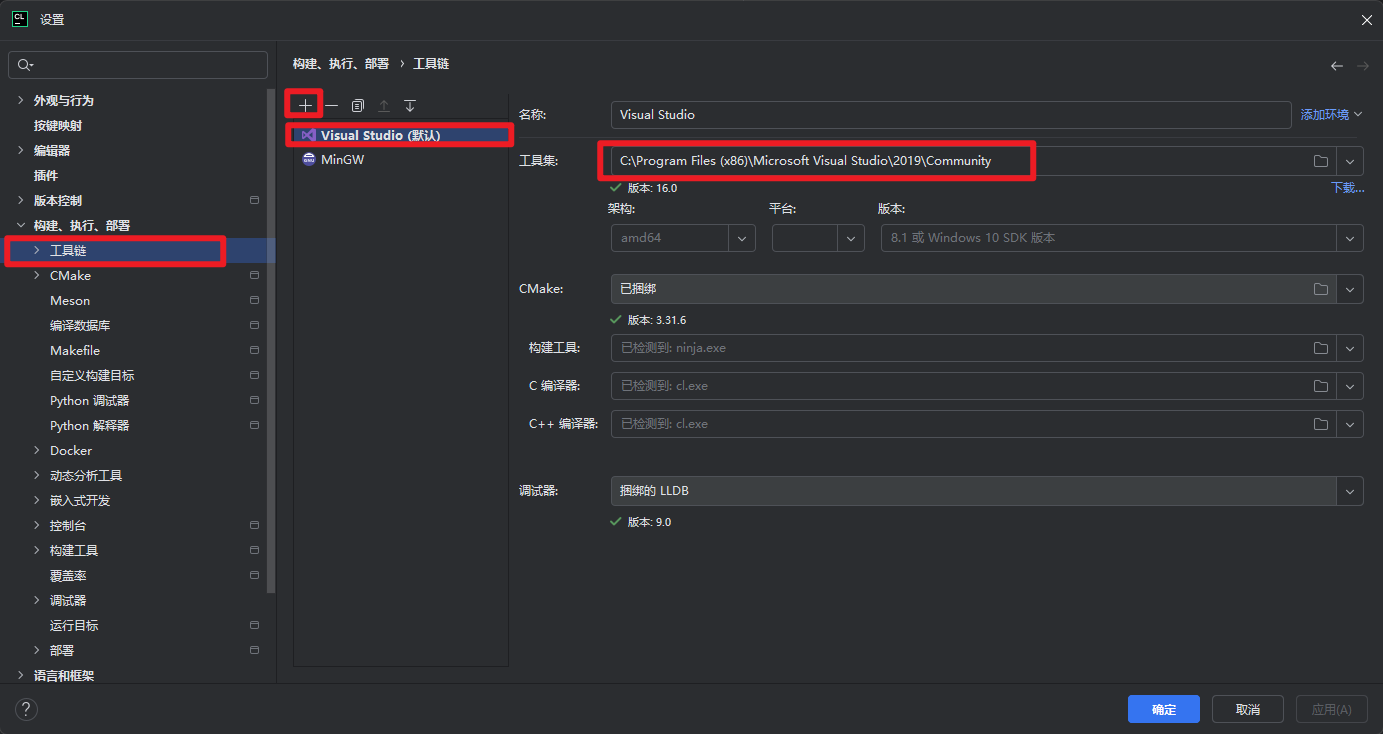This screenshot has height=734, width=1383.
Task: Expand 编辑器 tree node
Action: click(21, 151)
